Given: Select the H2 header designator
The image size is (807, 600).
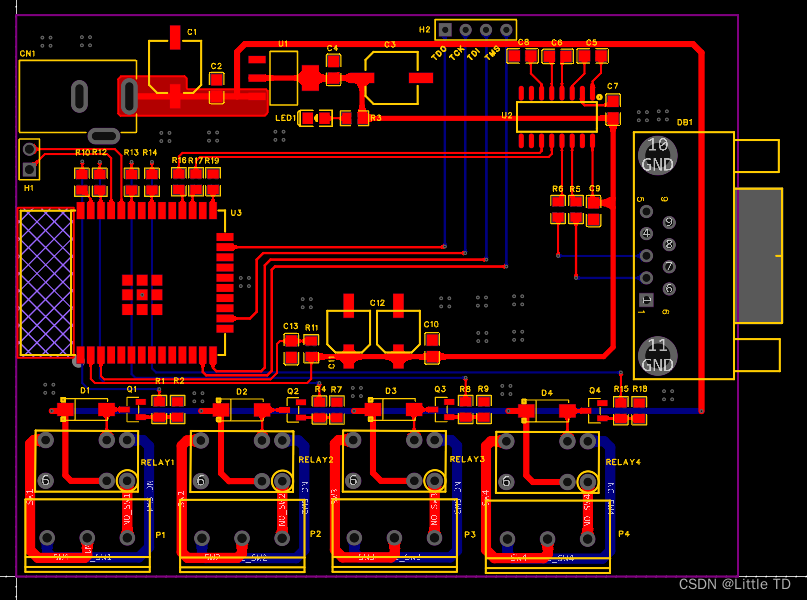Looking at the screenshot, I should pyautogui.click(x=425, y=30).
